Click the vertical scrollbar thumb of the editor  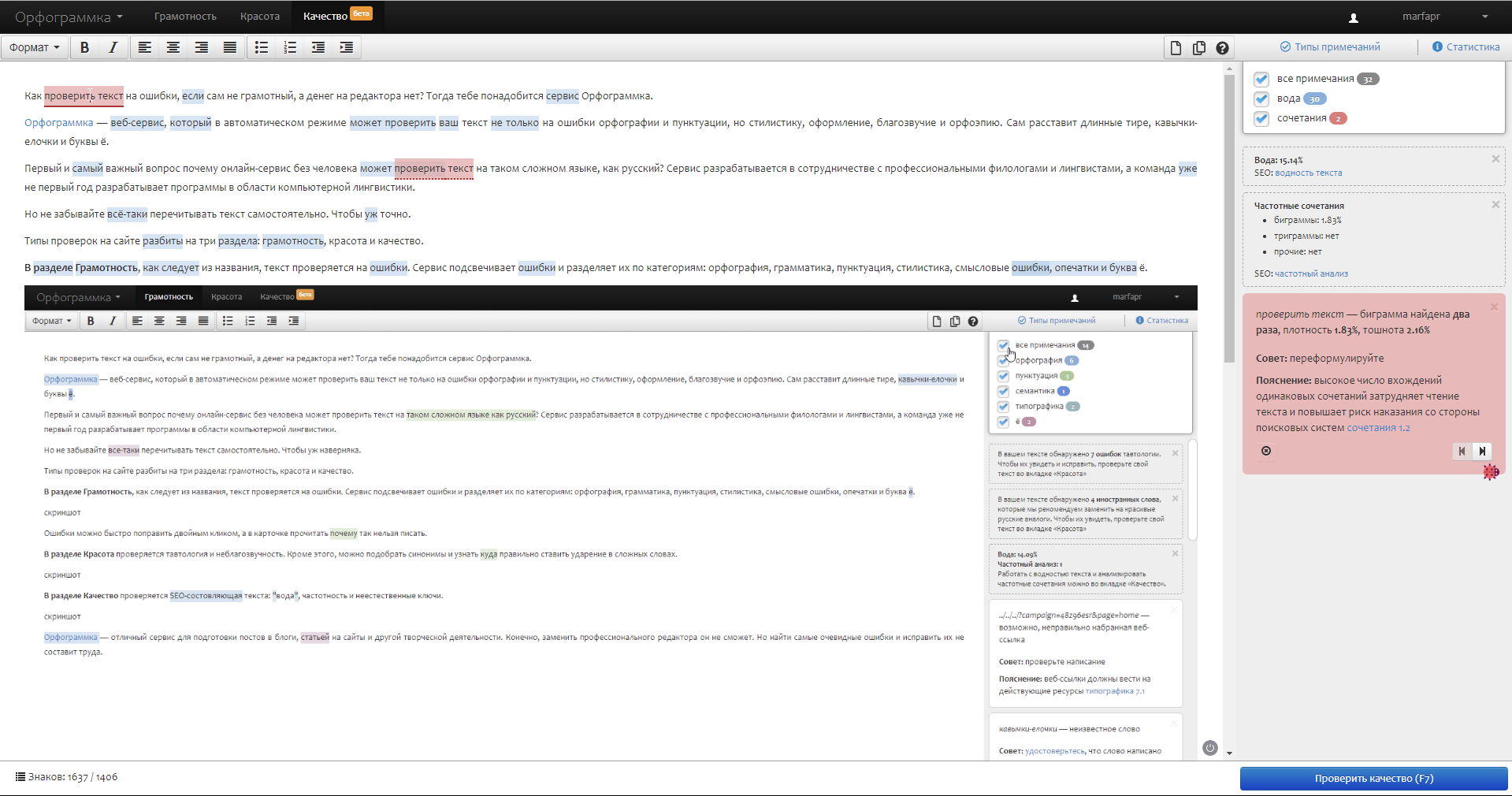(1229, 219)
